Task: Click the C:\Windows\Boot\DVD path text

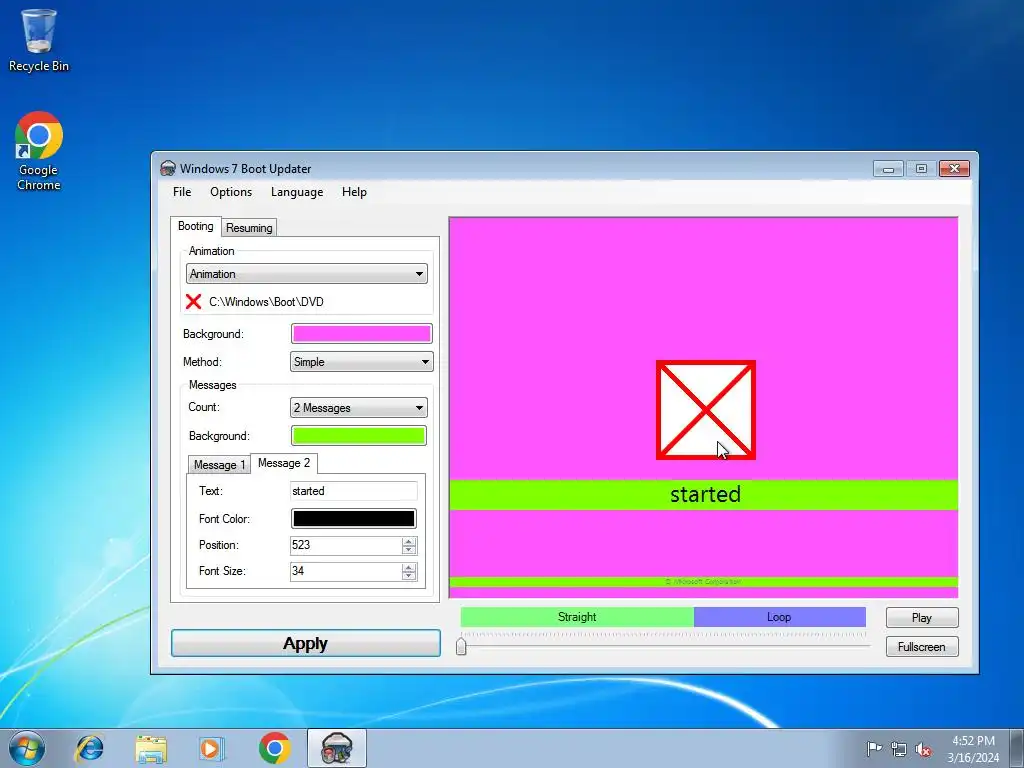Action: point(266,302)
